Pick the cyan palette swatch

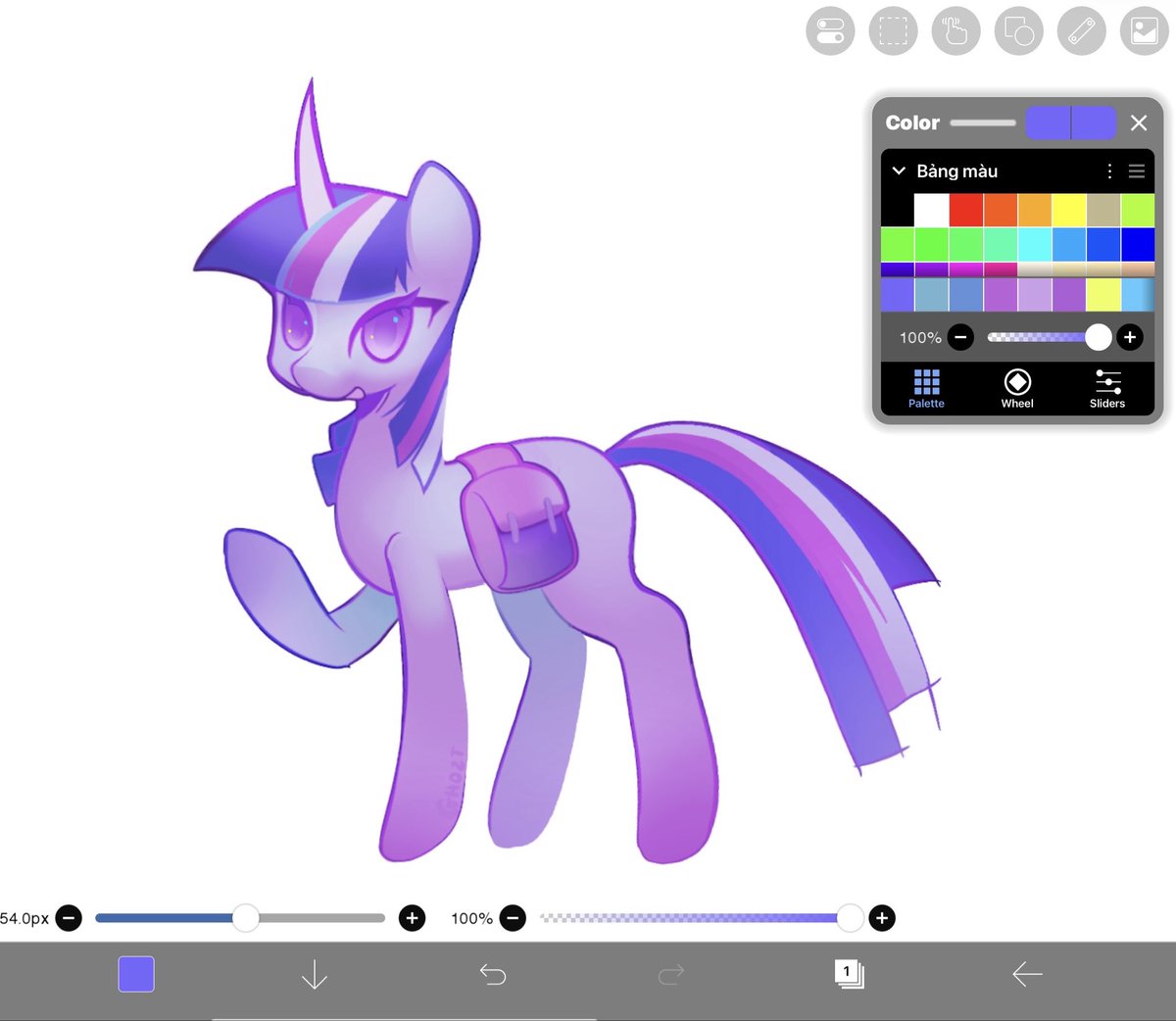pos(1035,244)
